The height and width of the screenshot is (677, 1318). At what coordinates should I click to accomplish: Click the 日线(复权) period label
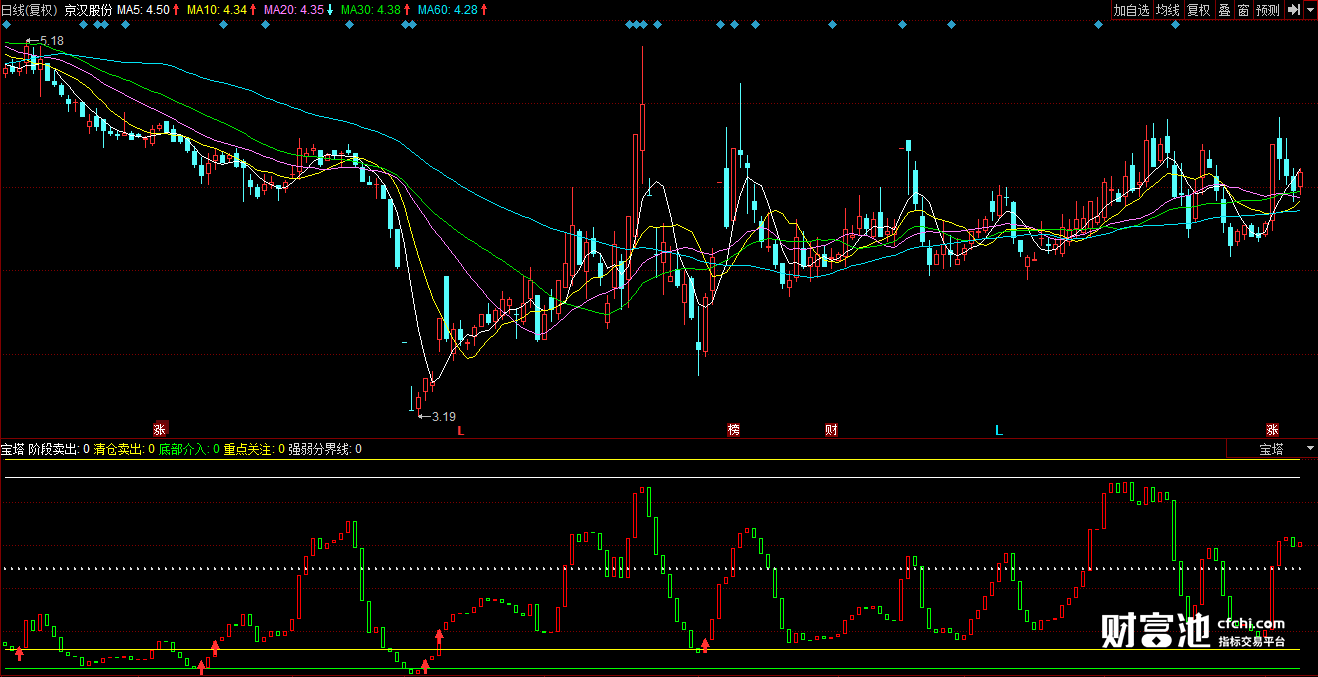[30, 10]
